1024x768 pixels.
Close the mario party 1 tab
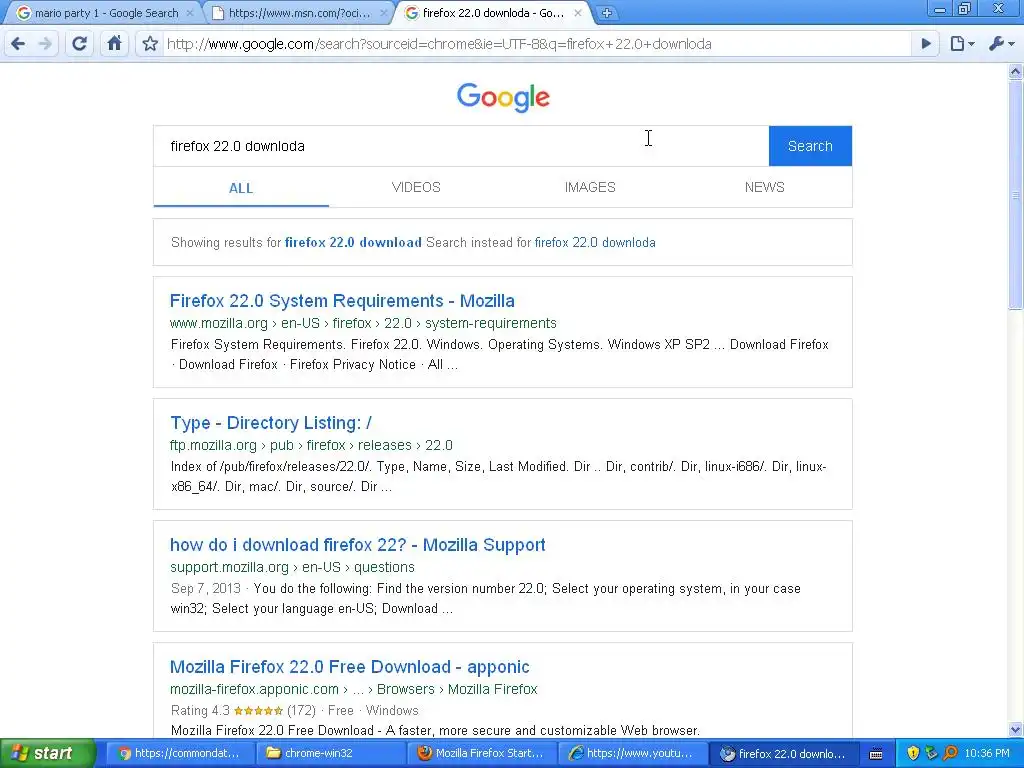coord(190,13)
